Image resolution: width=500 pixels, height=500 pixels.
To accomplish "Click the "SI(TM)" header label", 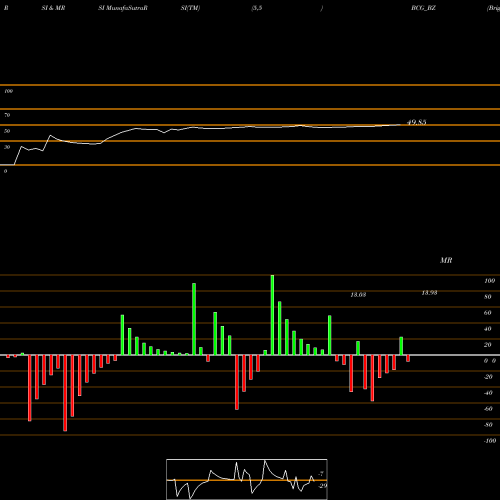I will coord(190,8).
